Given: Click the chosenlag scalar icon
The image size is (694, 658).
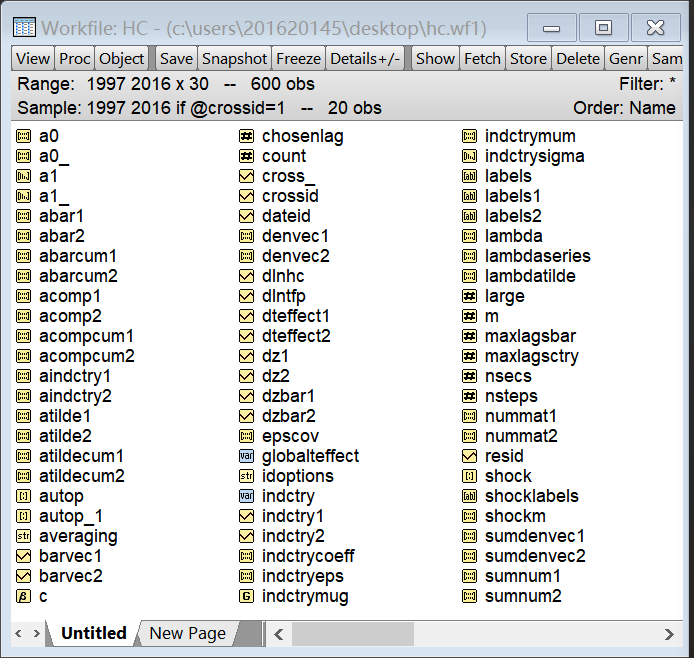Looking at the screenshot, I should (247, 136).
